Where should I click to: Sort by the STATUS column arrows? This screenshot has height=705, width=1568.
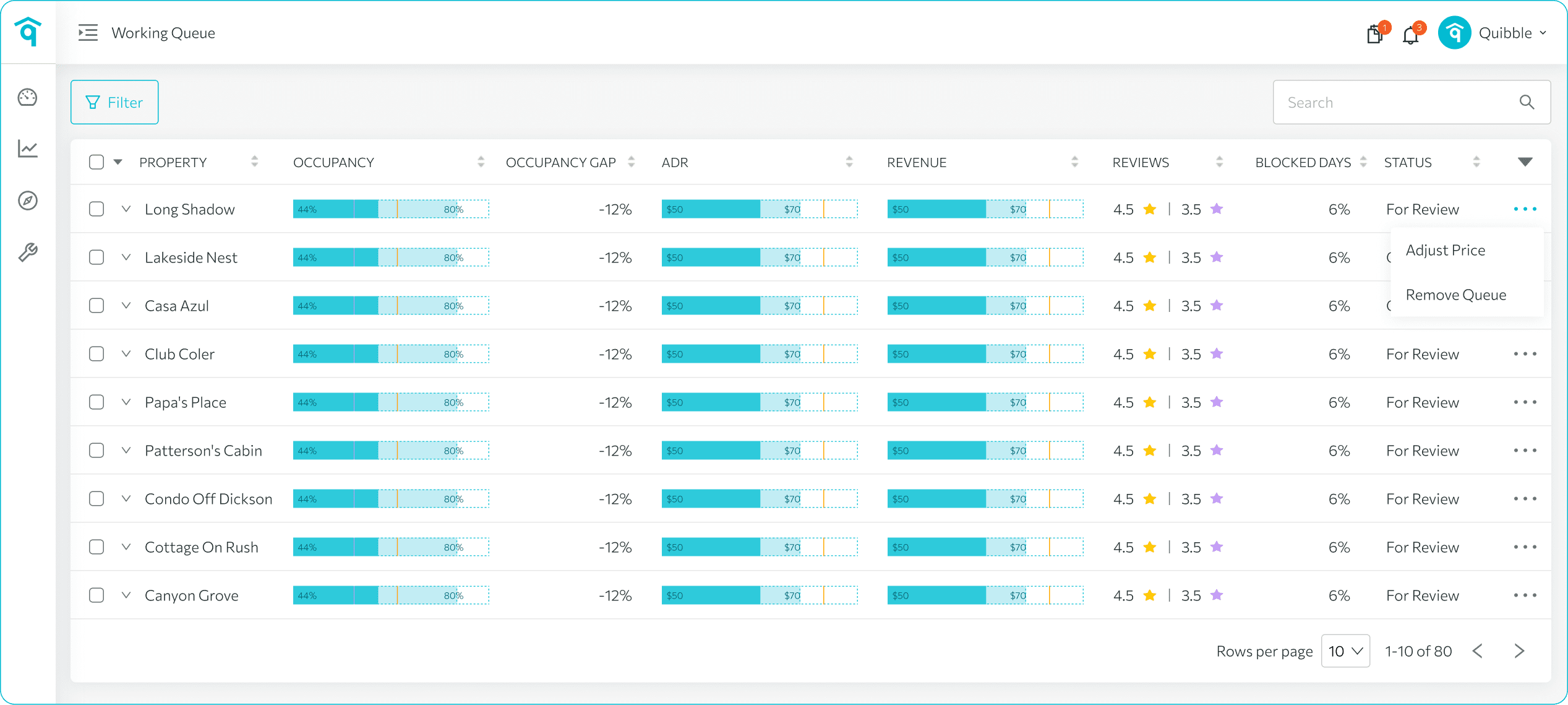tap(1476, 162)
